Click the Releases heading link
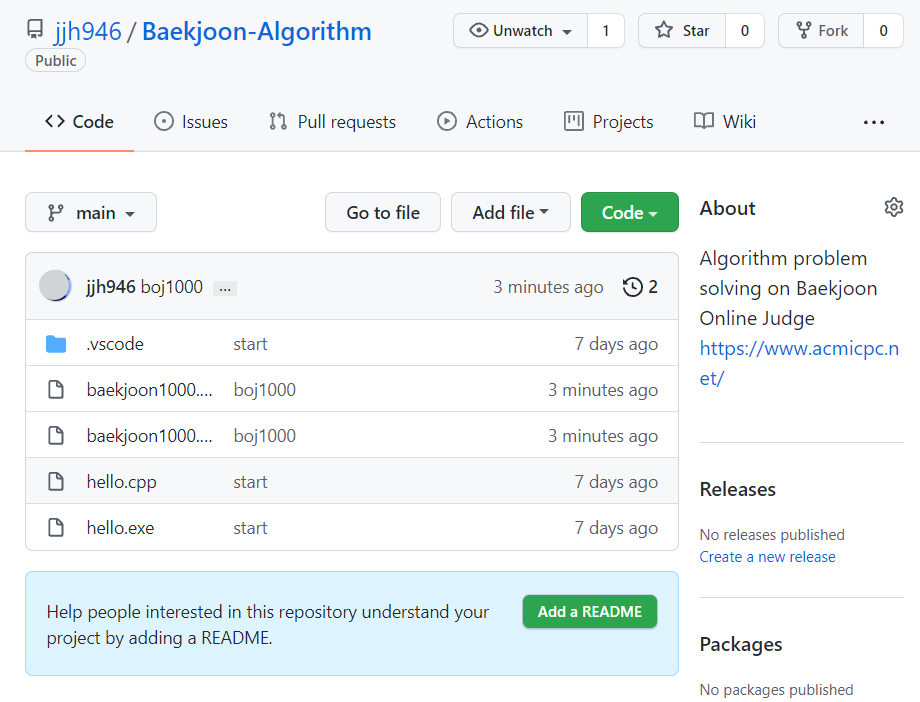Viewport: 920px width, 702px height. point(738,489)
